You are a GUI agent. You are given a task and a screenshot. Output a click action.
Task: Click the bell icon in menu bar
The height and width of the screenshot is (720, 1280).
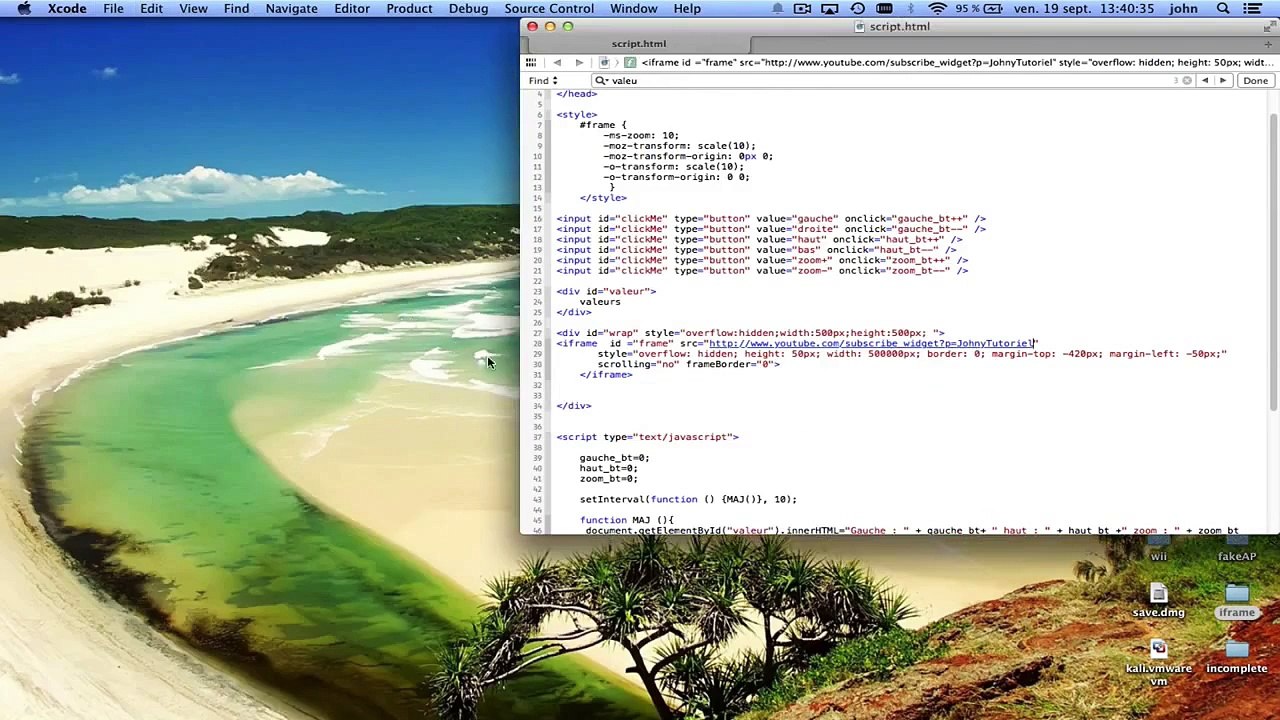click(777, 9)
